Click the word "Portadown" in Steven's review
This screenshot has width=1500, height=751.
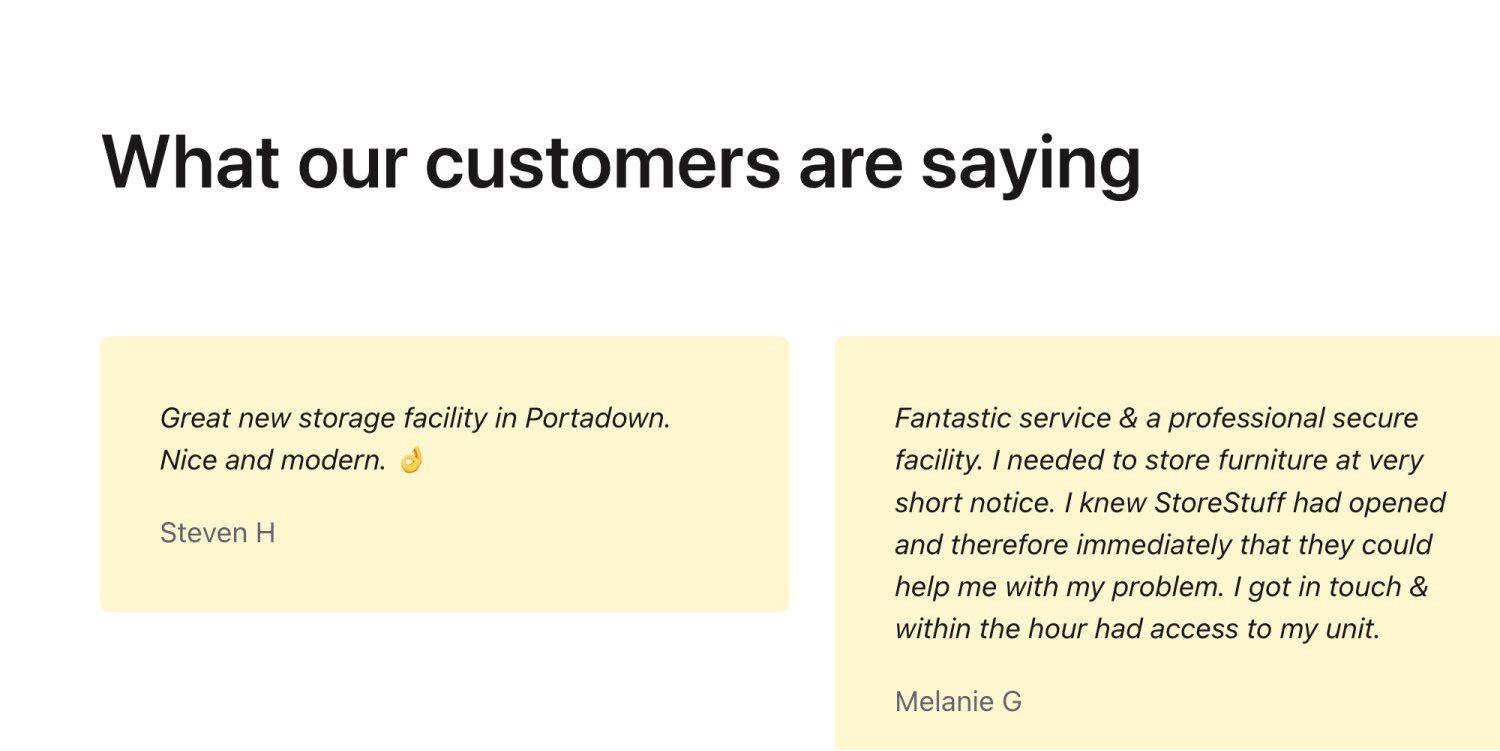tap(597, 418)
